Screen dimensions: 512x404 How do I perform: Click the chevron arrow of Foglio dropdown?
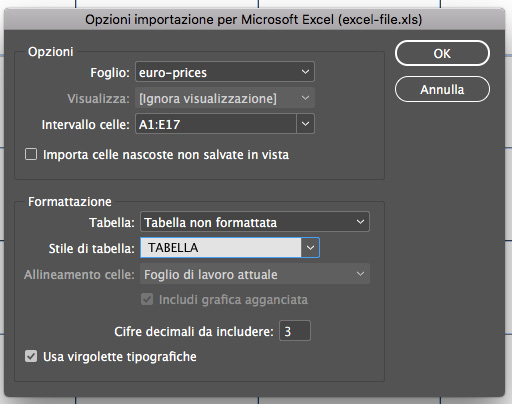coord(305,72)
